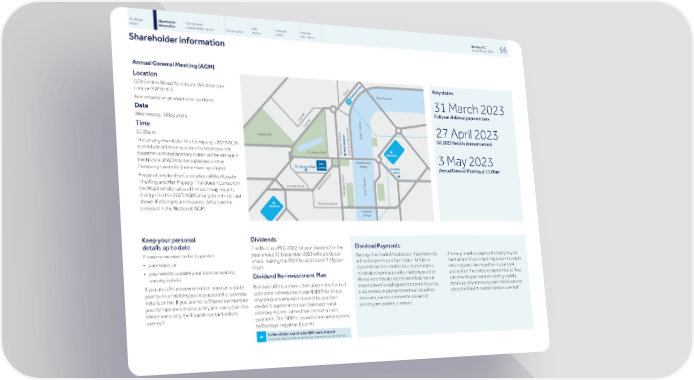Click the 3 May 2023 key date
Viewport: 694px width, 380px height.
tap(466, 161)
